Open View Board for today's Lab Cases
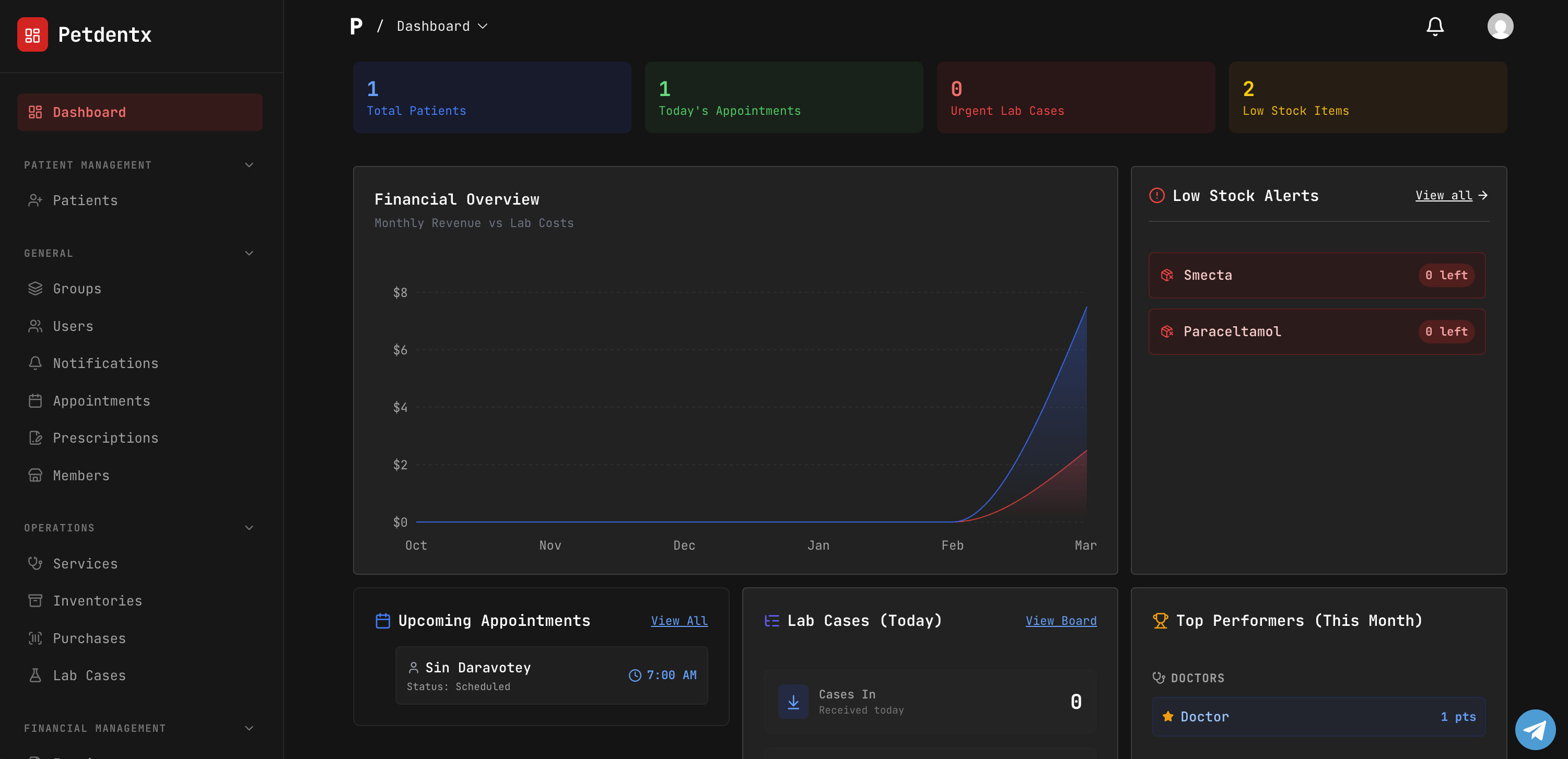Image resolution: width=1568 pixels, height=759 pixels. pyautogui.click(x=1060, y=620)
